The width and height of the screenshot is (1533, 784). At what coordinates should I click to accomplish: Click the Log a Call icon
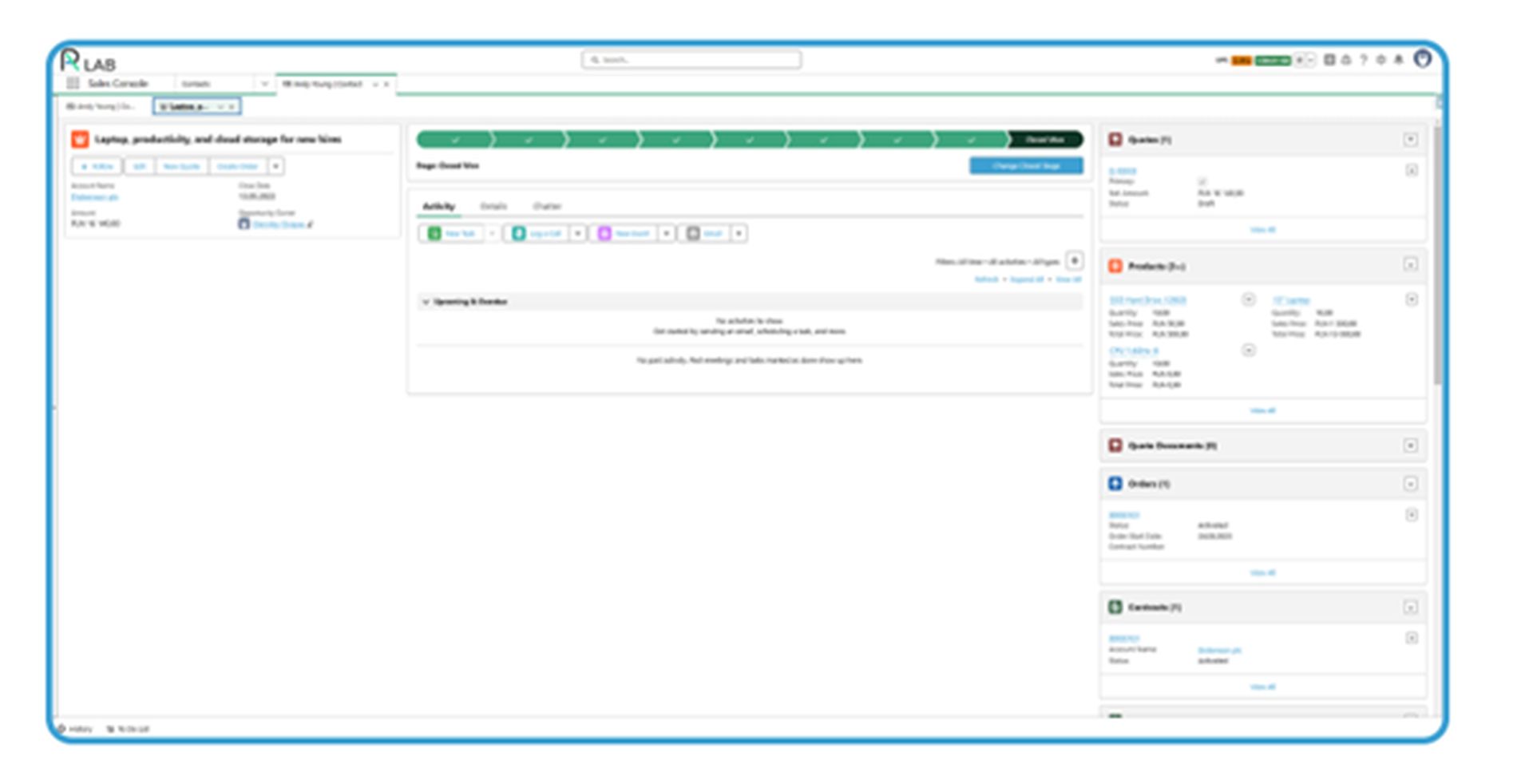pyautogui.click(x=521, y=233)
